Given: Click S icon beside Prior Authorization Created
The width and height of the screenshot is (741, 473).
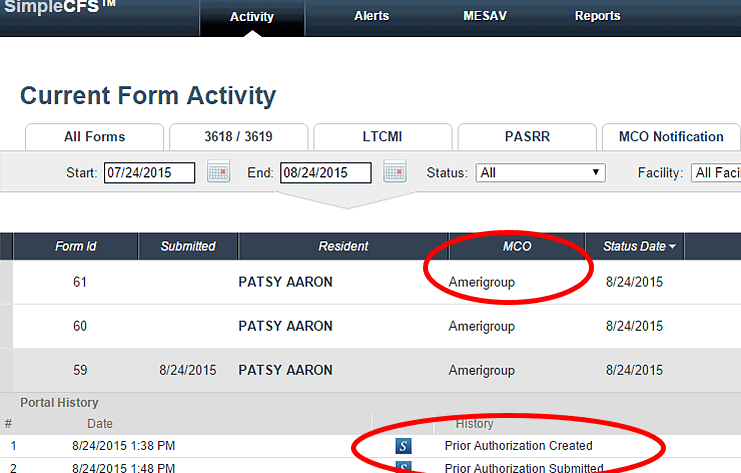Looking at the screenshot, I should point(404,446).
